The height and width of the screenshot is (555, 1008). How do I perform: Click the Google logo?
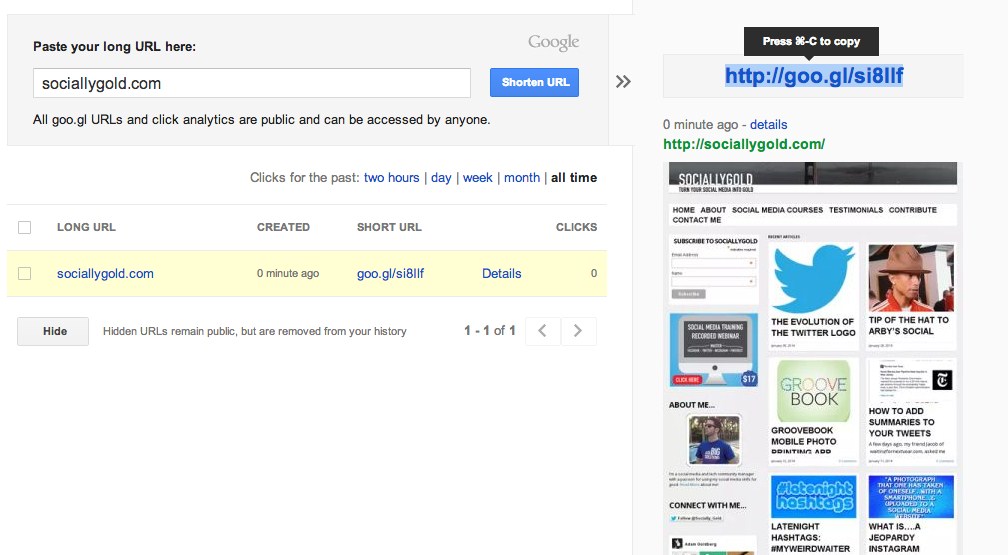(x=554, y=42)
